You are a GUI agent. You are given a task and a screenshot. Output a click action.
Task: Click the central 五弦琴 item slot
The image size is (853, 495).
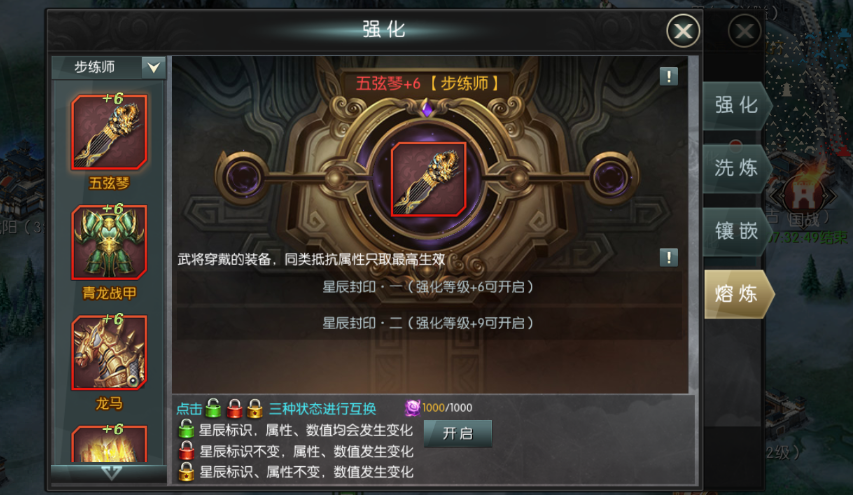pos(429,180)
